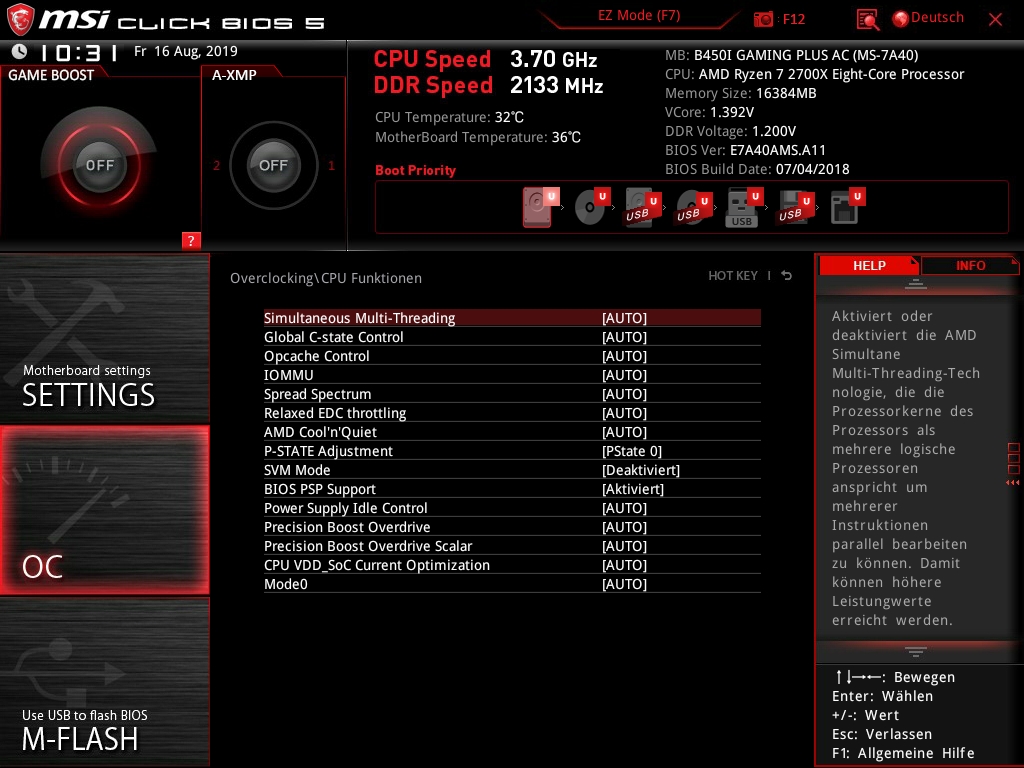Select the USB CD/DVD boot device icon

(x=694, y=207)
